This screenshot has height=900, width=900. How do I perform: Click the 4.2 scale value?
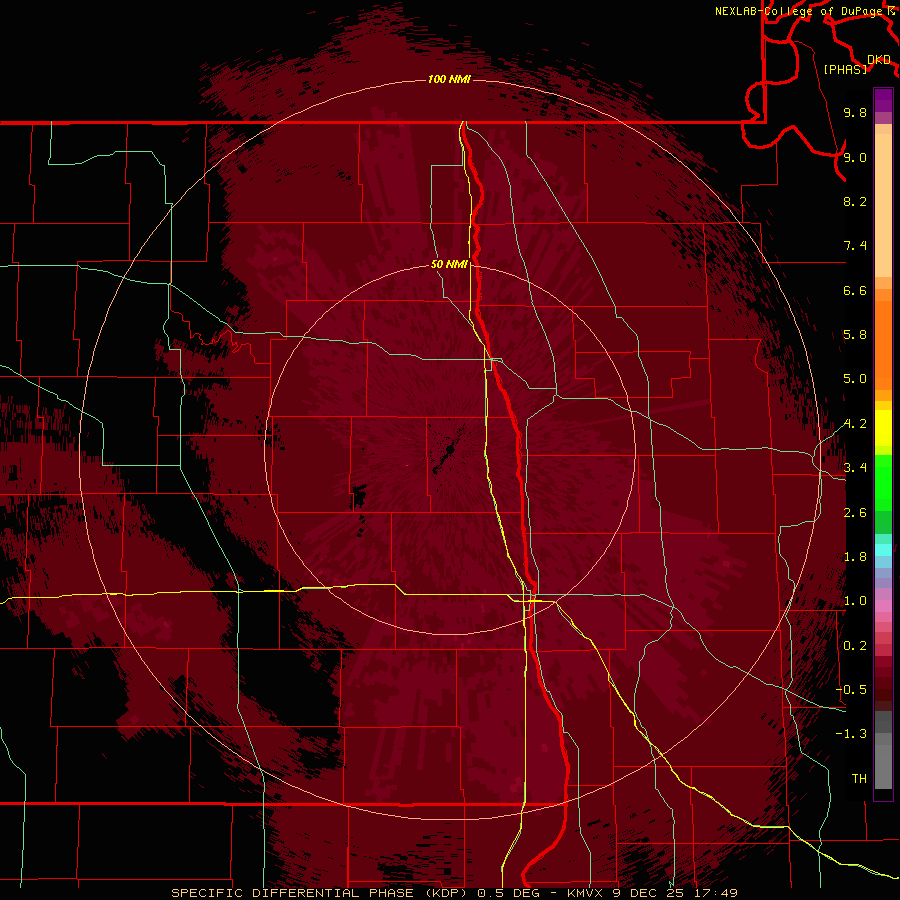click(855, 424)
